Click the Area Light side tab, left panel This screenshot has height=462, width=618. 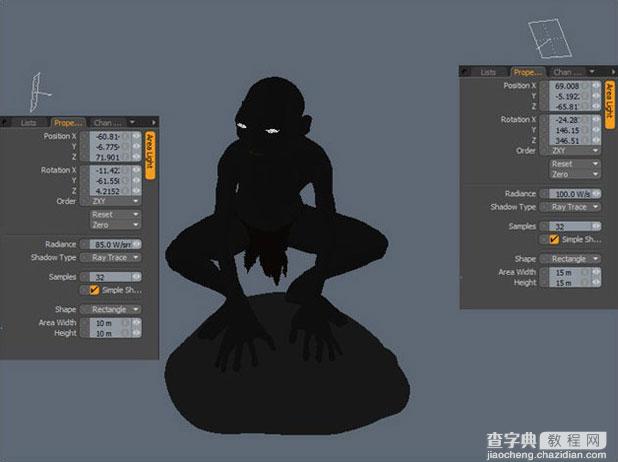point(150,155)
